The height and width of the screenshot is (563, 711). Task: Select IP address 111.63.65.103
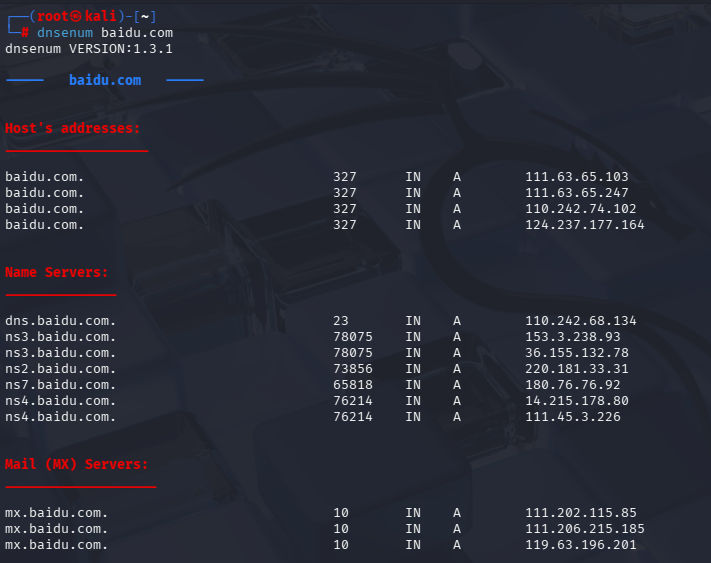[x=577, y=177]
